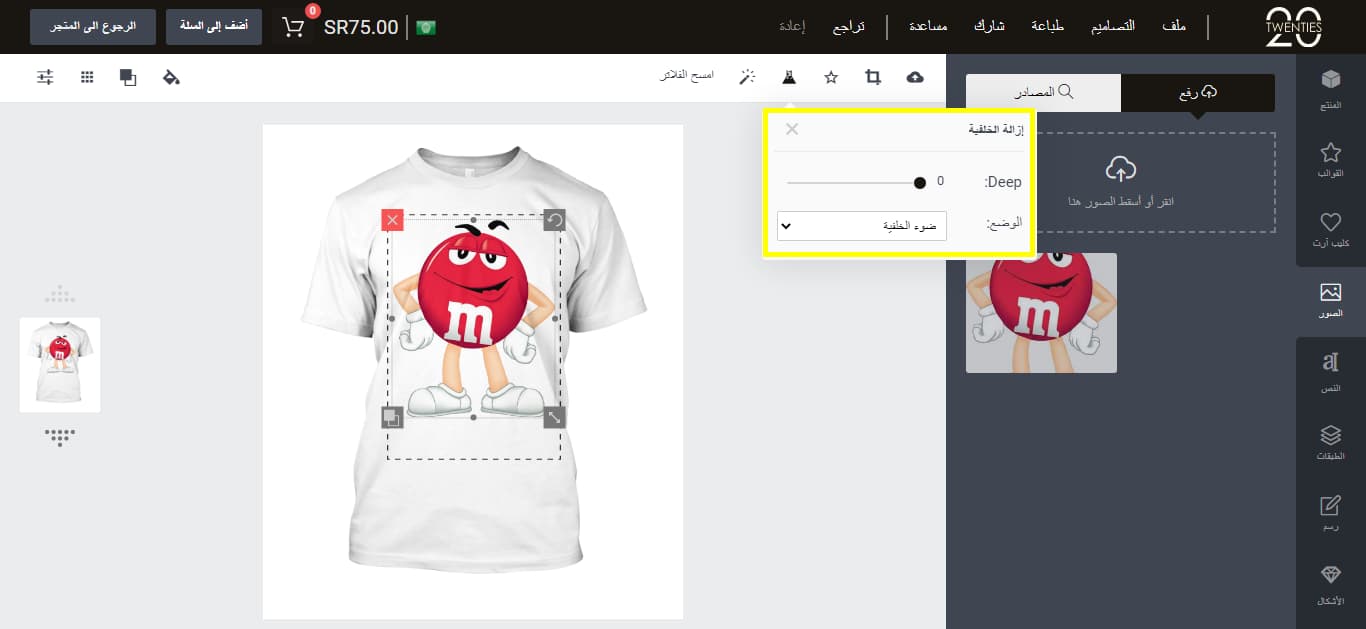This screenshot has height=629, width=1366.
Task: Click أضف إلى السلة (Add to cart) button
Action: 214,26
